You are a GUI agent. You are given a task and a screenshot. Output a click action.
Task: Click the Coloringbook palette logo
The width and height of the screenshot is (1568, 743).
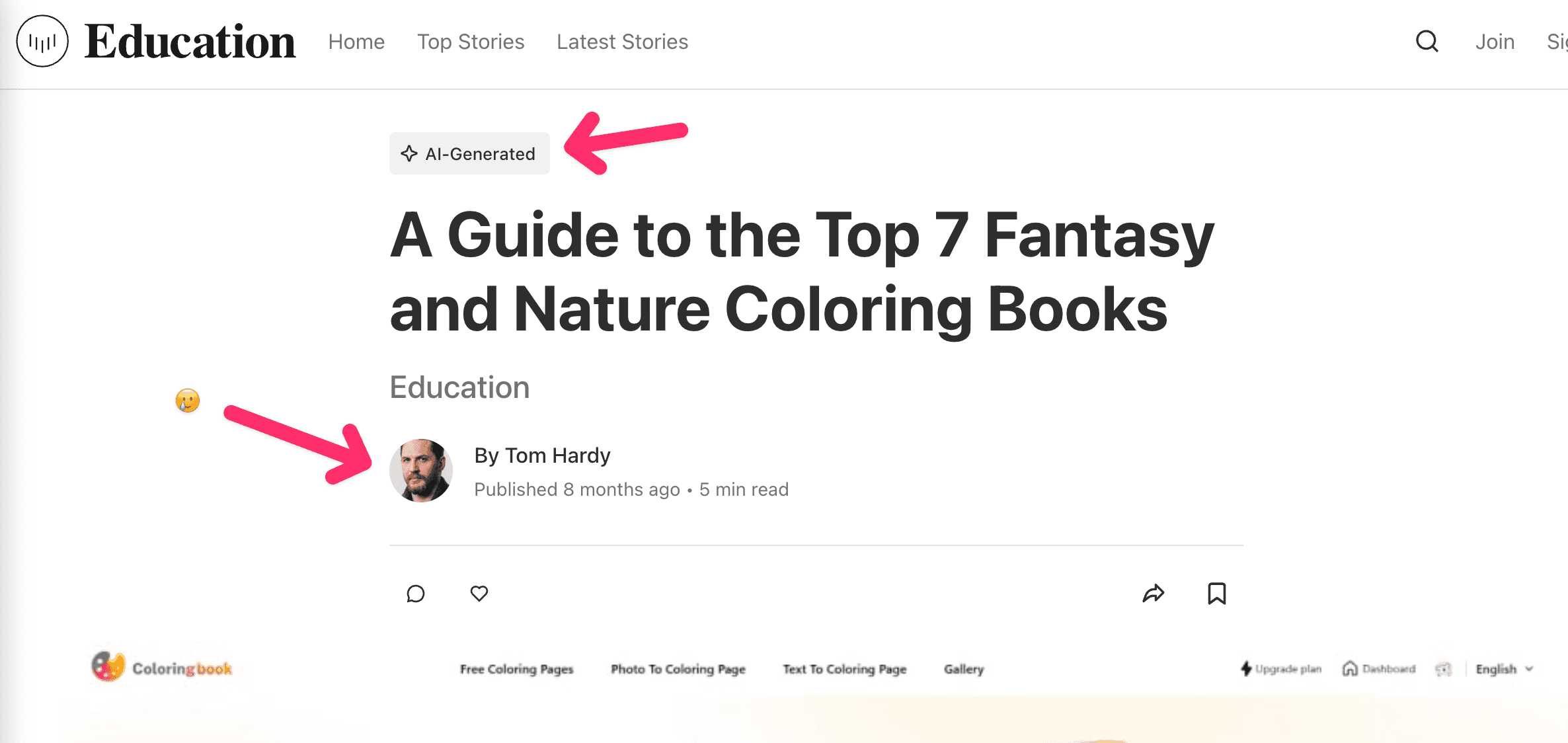(x=108, y=666)
